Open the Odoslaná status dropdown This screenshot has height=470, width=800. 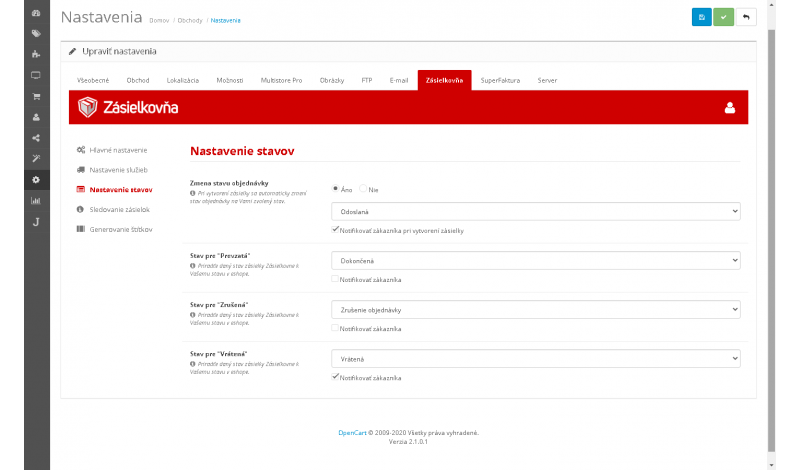(x=536, y=211)
